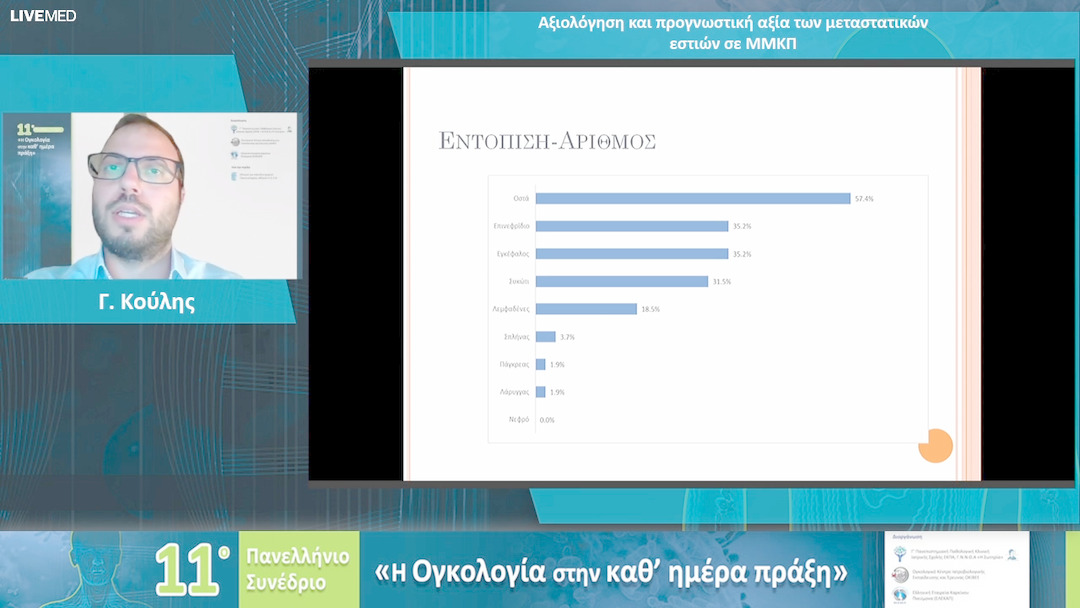Click the LIVEMED logo

click(44, 16)
